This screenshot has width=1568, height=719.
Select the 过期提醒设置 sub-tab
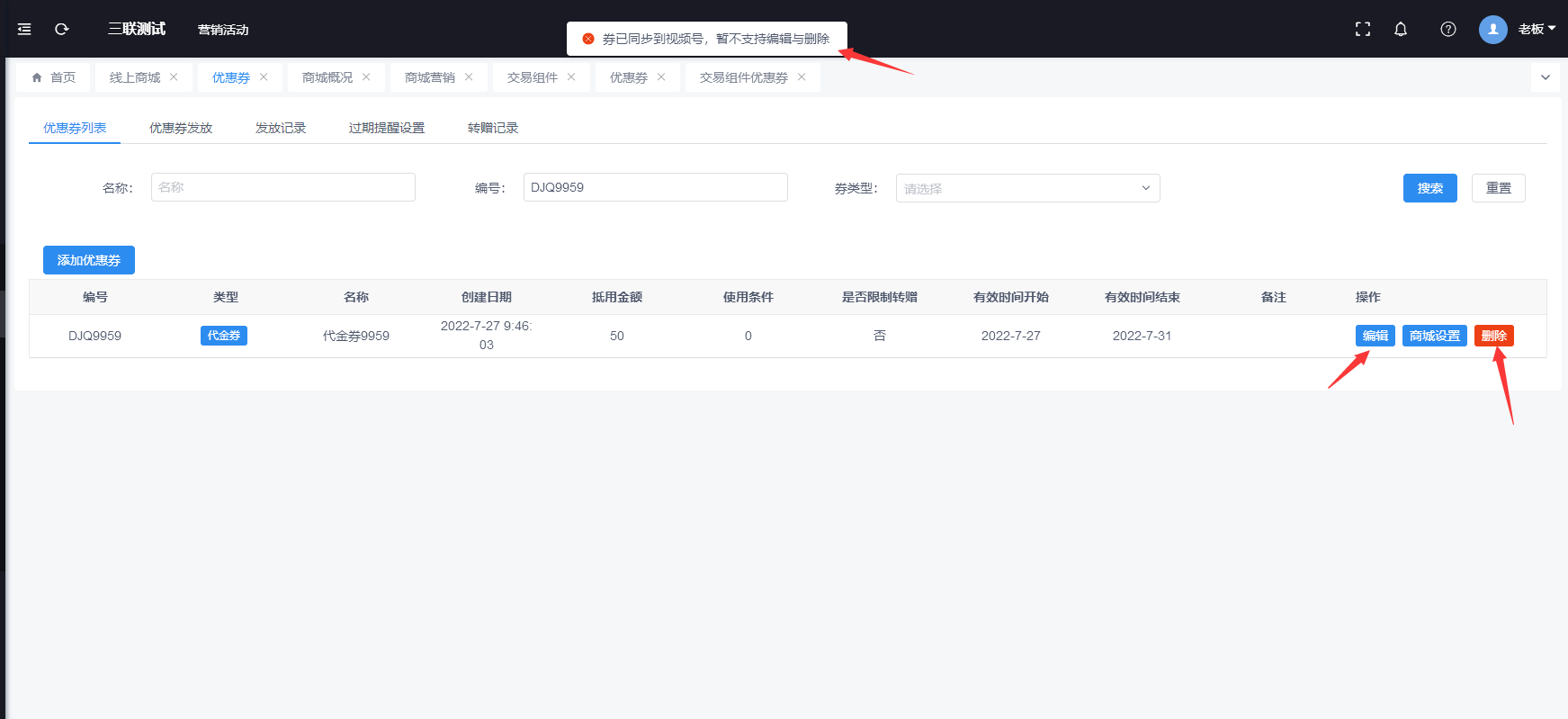coord(387,128)
